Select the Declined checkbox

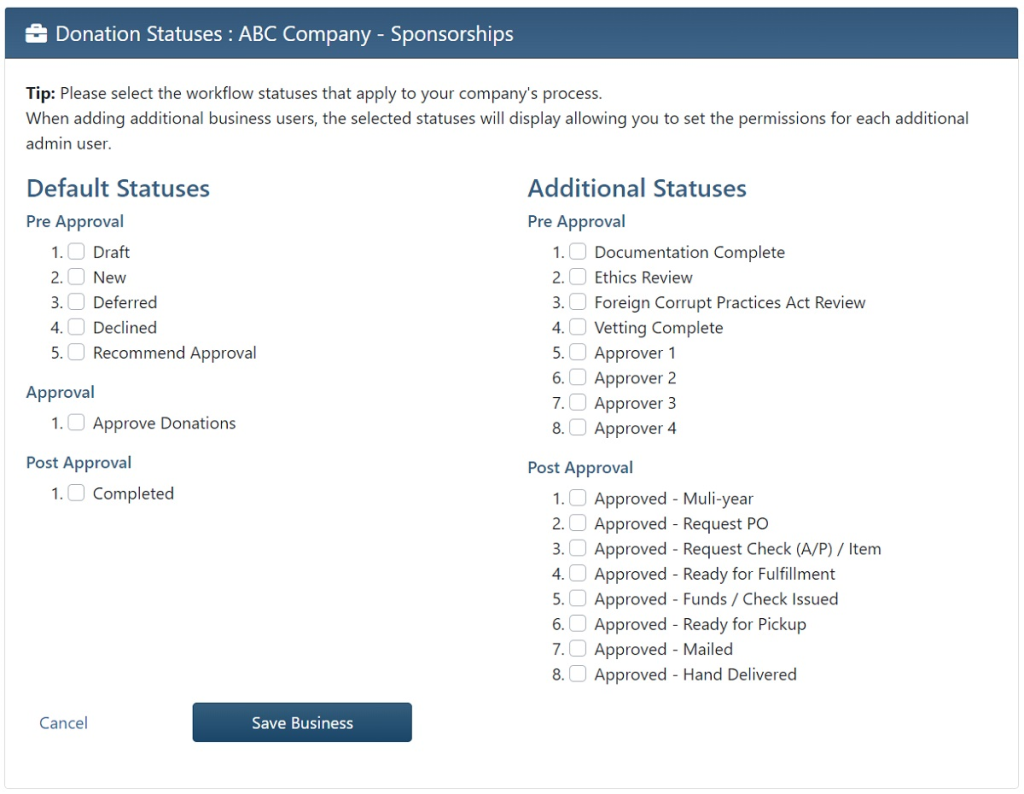77,327
